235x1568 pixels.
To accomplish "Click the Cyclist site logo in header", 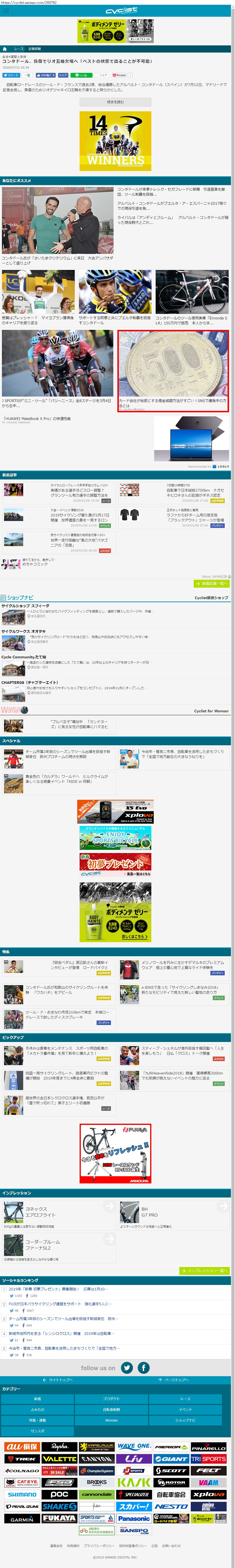I will click(x=121, y=11).
